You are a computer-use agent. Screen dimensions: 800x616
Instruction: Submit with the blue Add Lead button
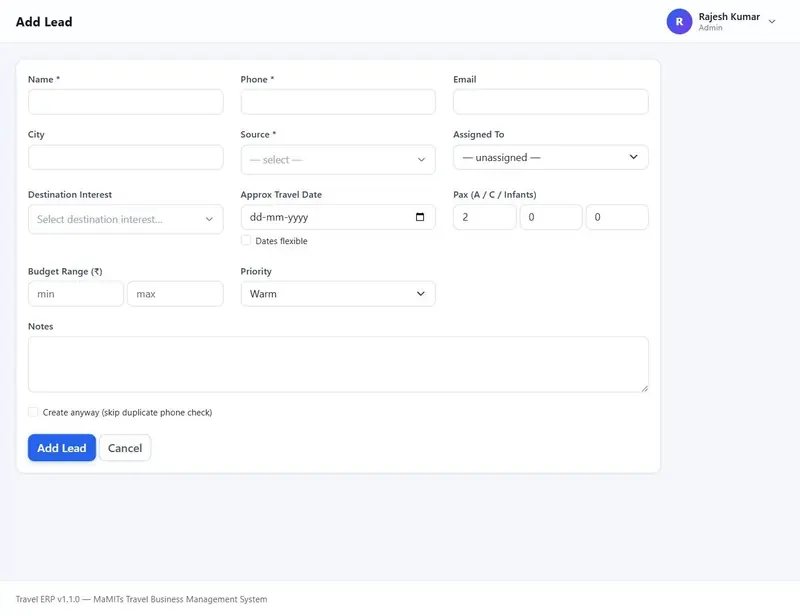pos(62,448)
